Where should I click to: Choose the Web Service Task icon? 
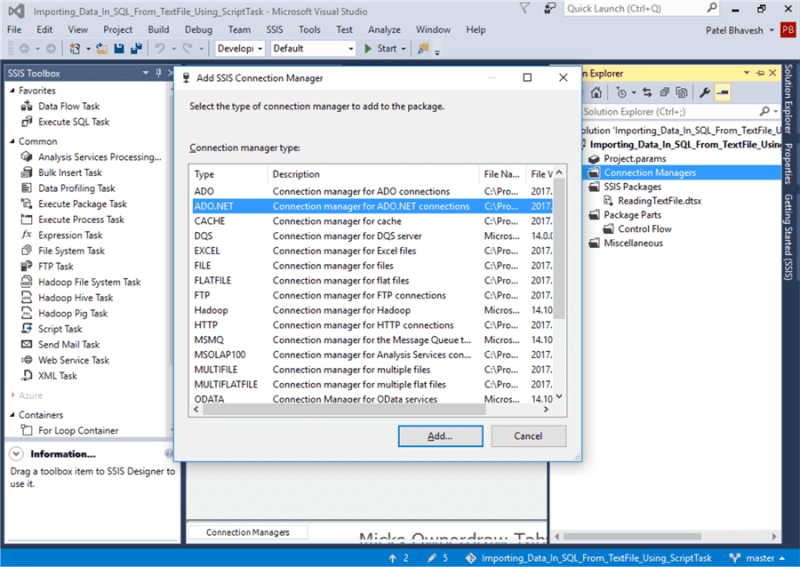(27, 360)
